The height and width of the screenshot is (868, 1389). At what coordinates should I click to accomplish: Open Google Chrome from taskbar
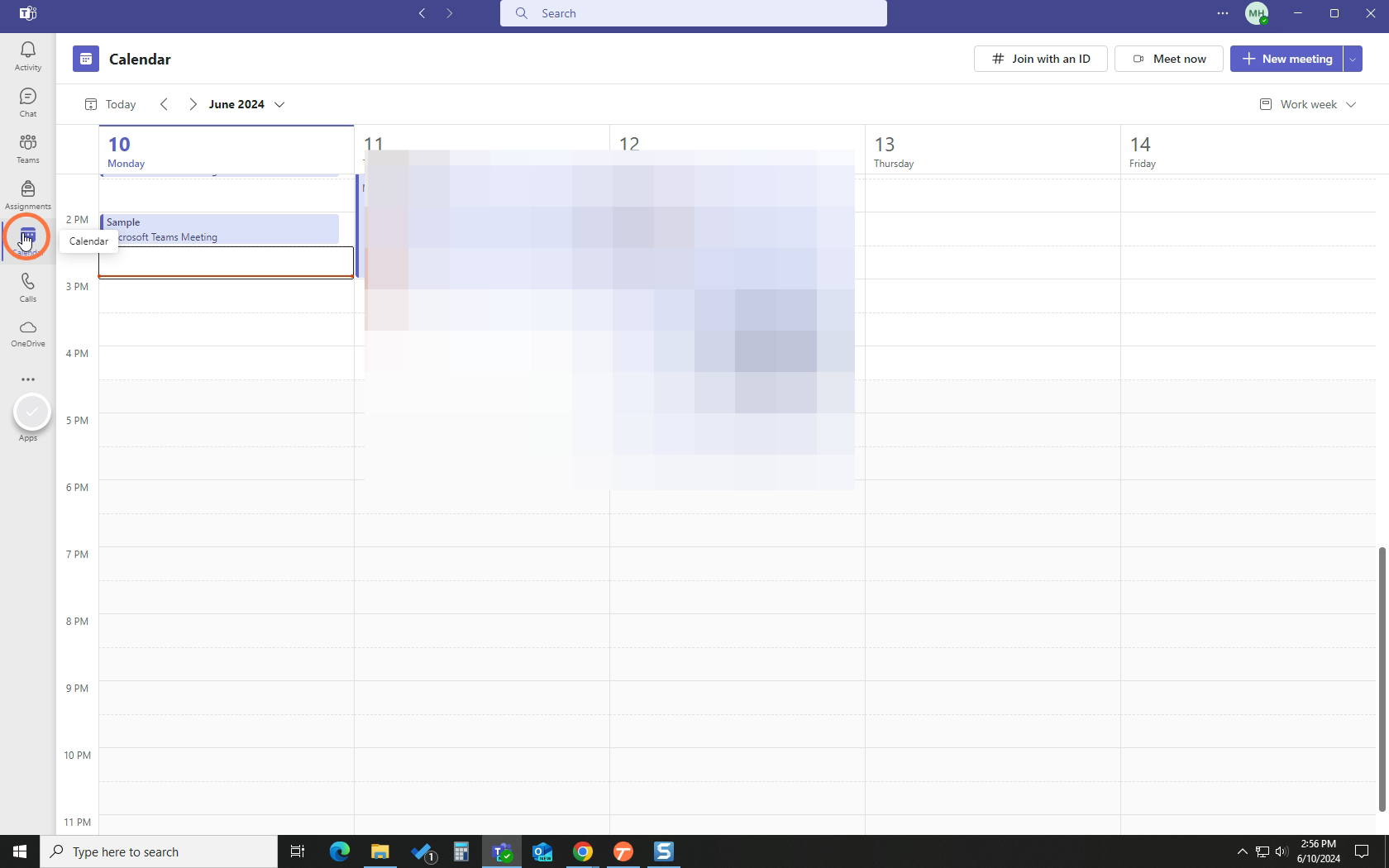pyautogui.click(x=583, y=851)
